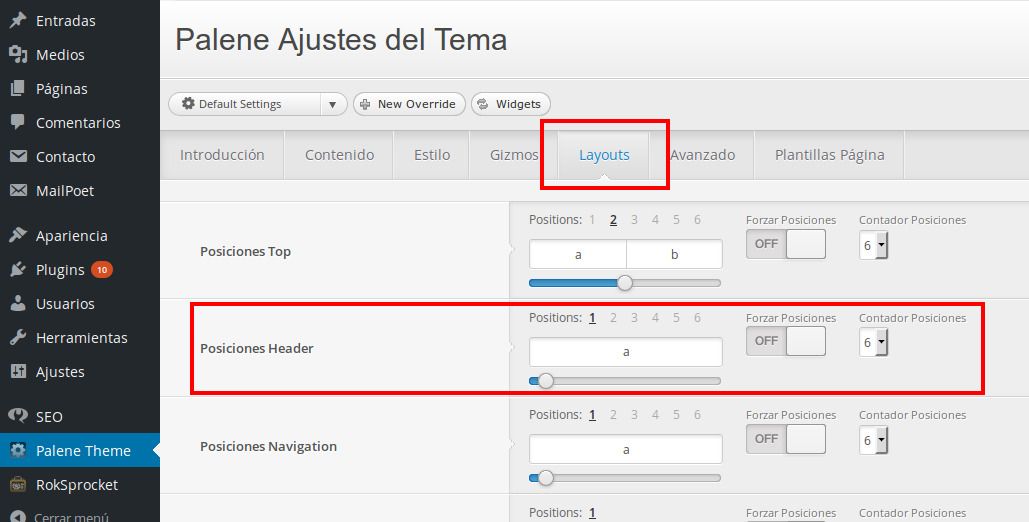Screen dimensions: 1029x522
Task: Open Palene Theme menu item
Action: (80, 450)
